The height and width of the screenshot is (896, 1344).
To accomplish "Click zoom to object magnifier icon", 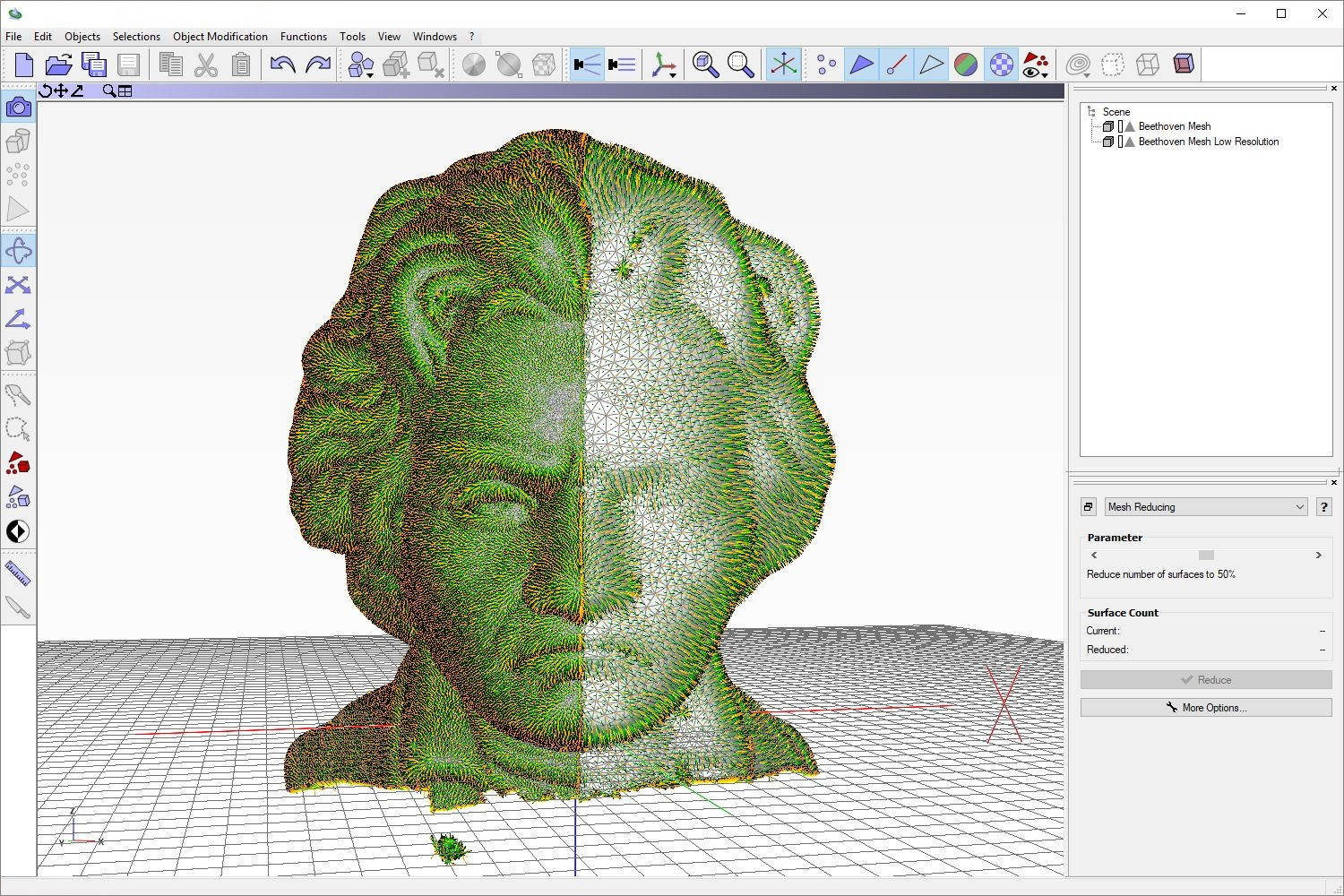I will point(705,65).
